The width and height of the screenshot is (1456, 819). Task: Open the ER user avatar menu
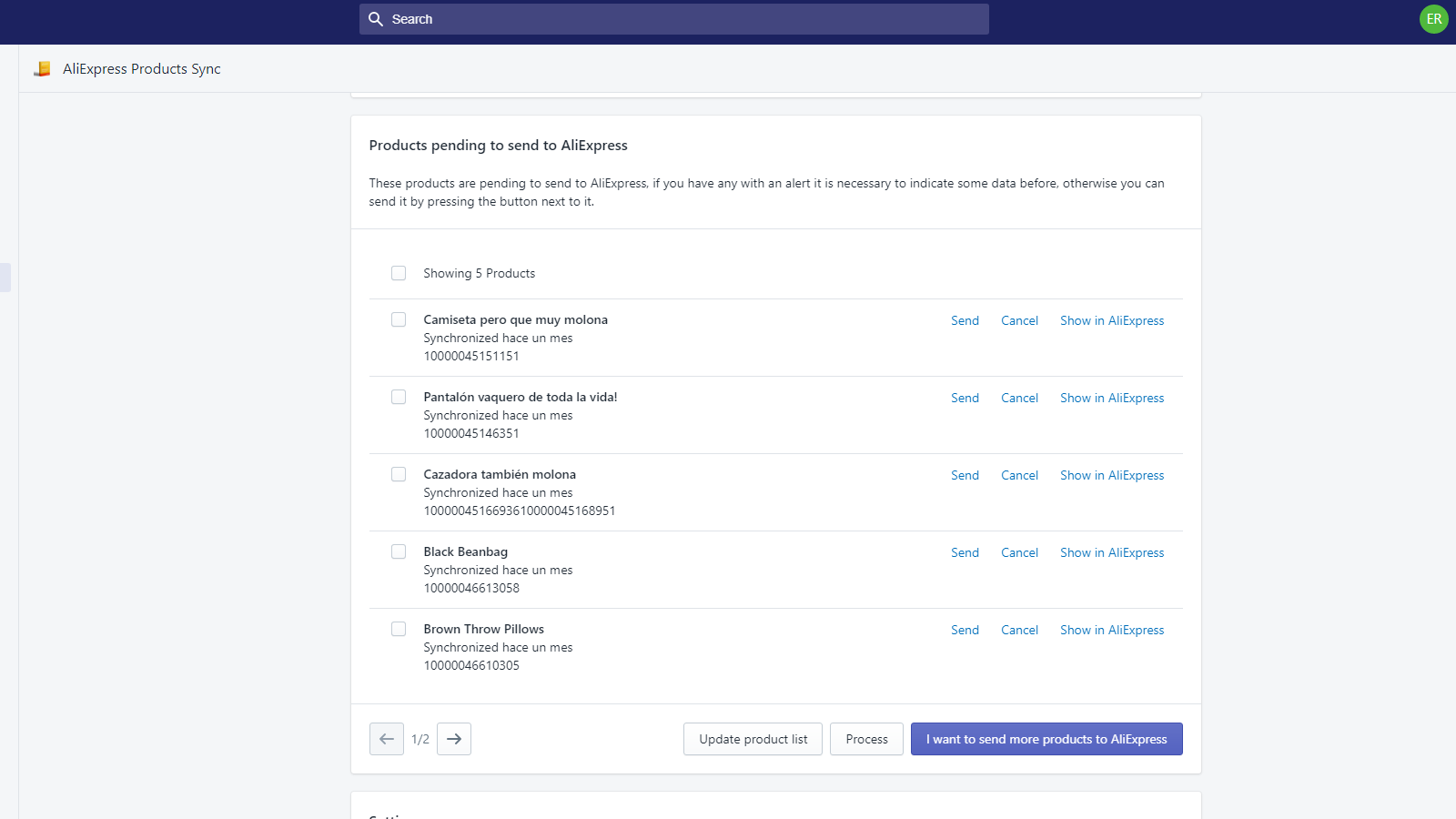(x=1433, y=19)
